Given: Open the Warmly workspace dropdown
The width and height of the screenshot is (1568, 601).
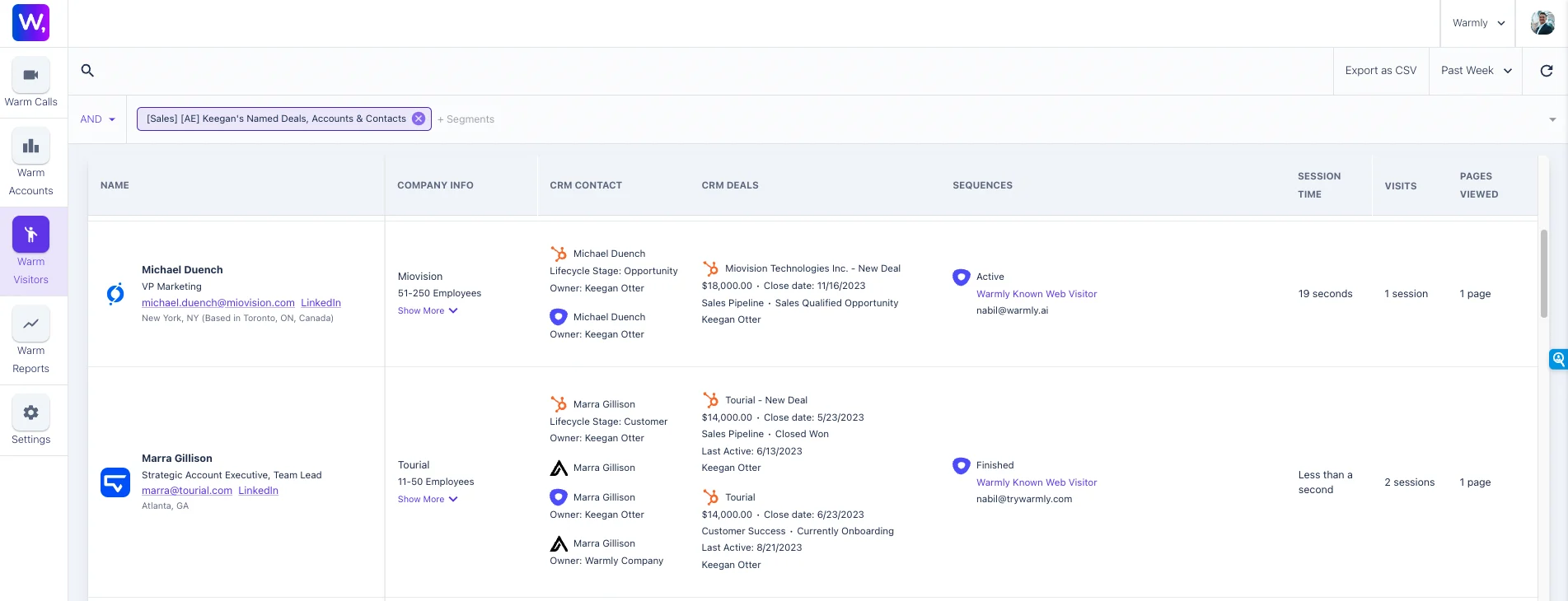Looking at the screenshot, I should point(1478,23).
